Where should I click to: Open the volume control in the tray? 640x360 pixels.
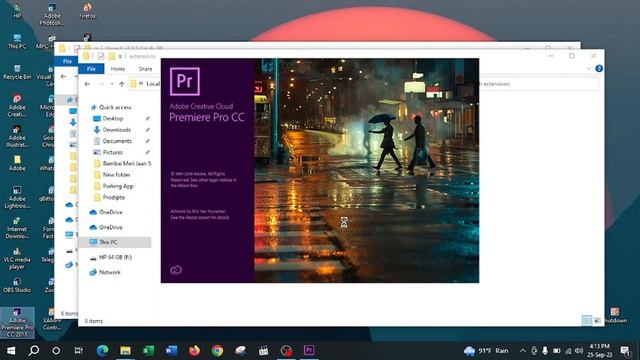coord(579,351)
